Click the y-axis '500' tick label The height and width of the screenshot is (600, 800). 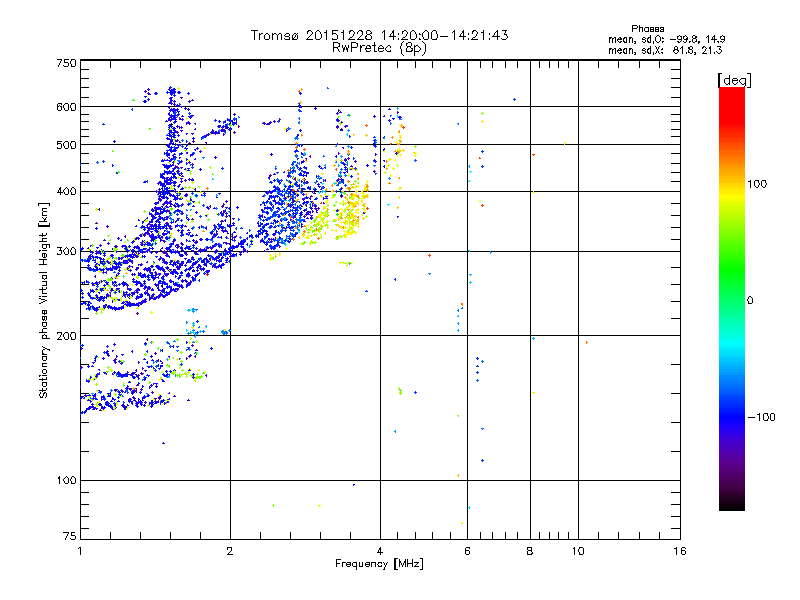[x=67, y=145]
